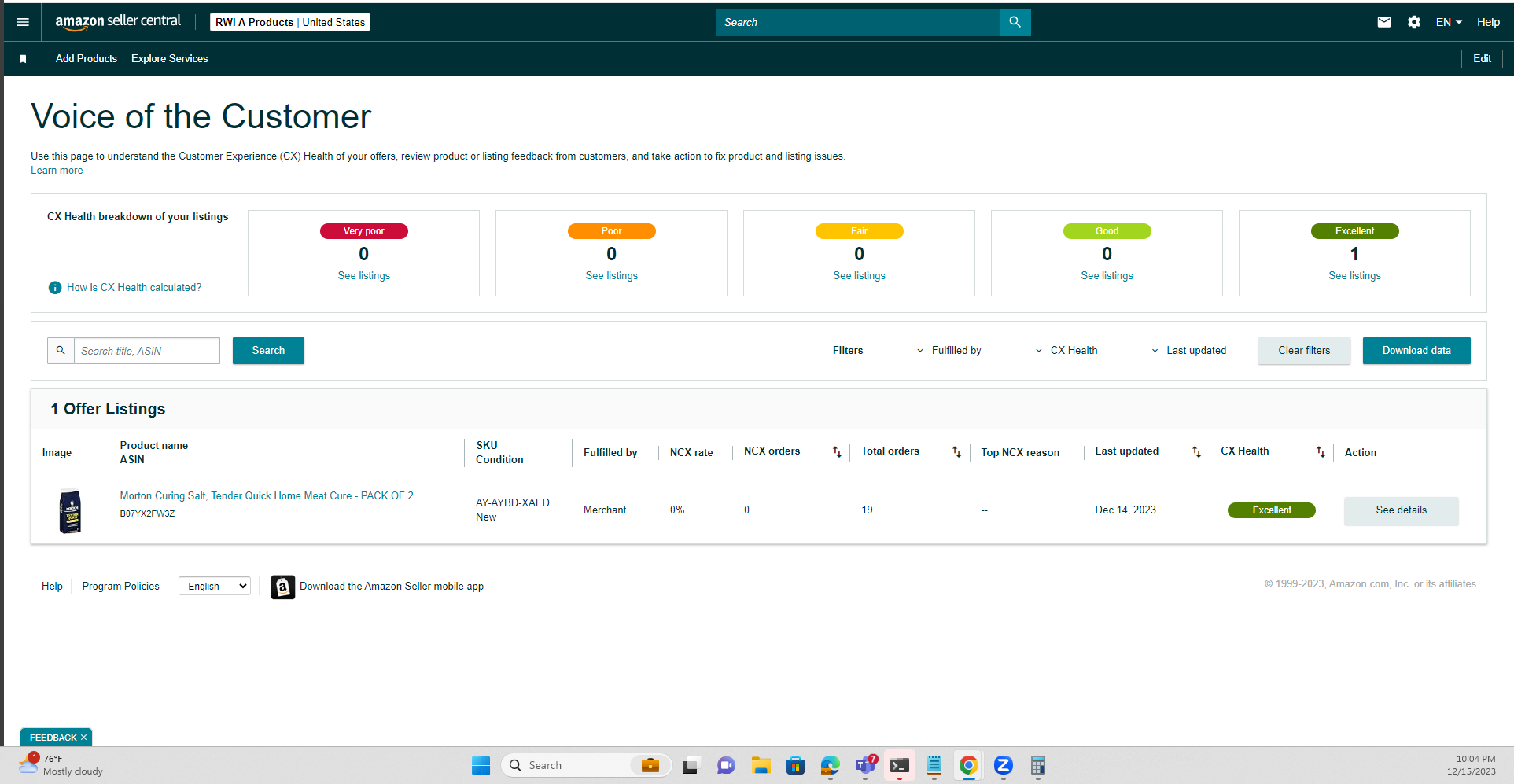Expand the Fulfilled by filter
1514x784 pixels.
949,351
